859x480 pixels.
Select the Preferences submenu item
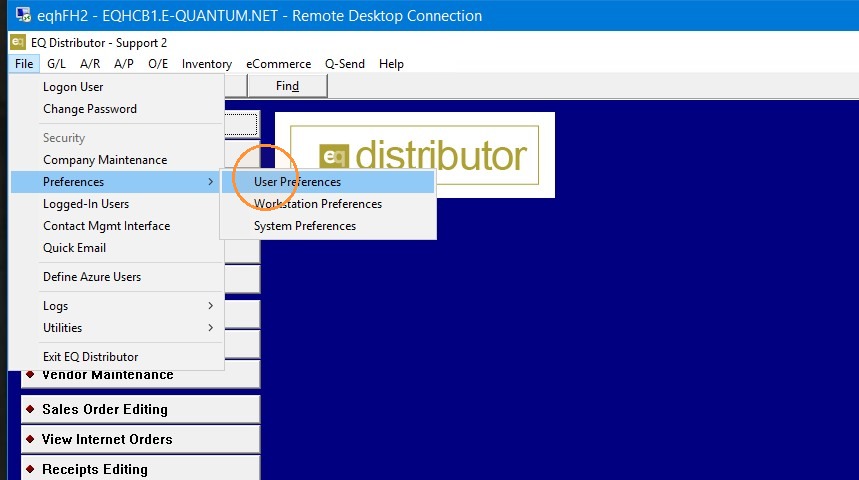pyautogui.click(x=115, y=181)
